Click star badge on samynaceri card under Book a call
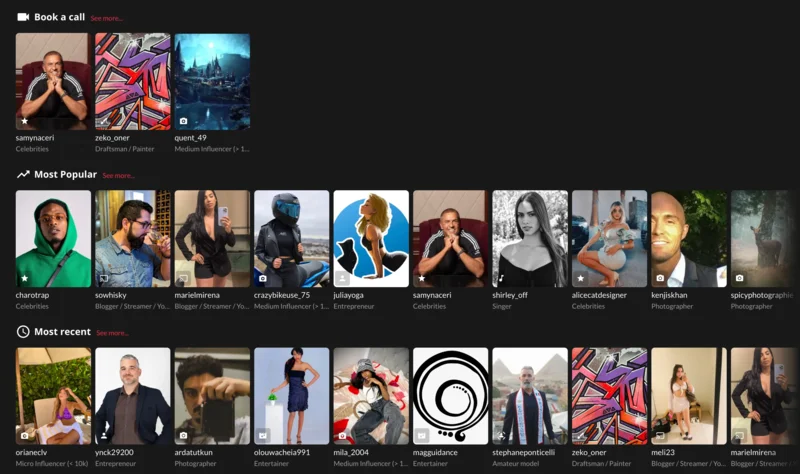Image resolution: width=800 pixels, height=474 pixels. 24,121
